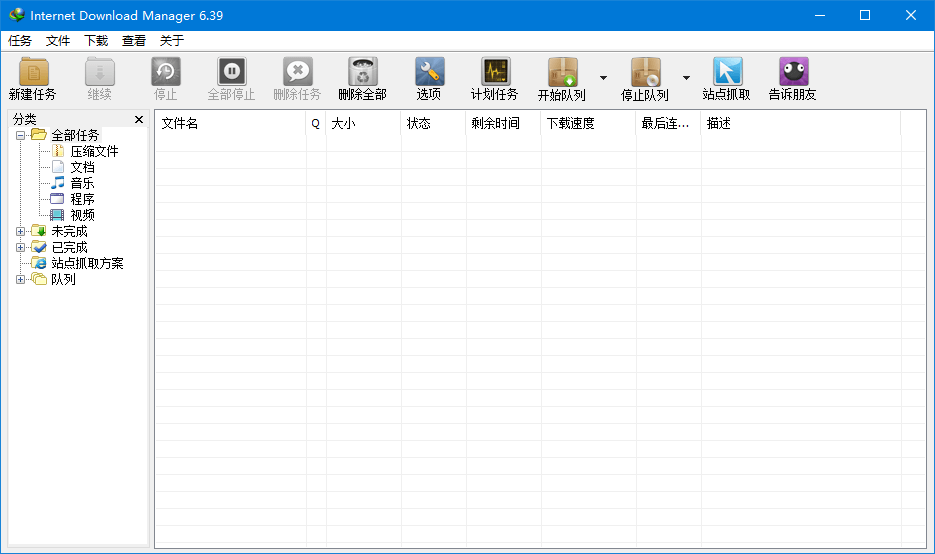The image size is (935, 554).
Task: Sort by the 大小 column header
Action: (x=363, y=123)
